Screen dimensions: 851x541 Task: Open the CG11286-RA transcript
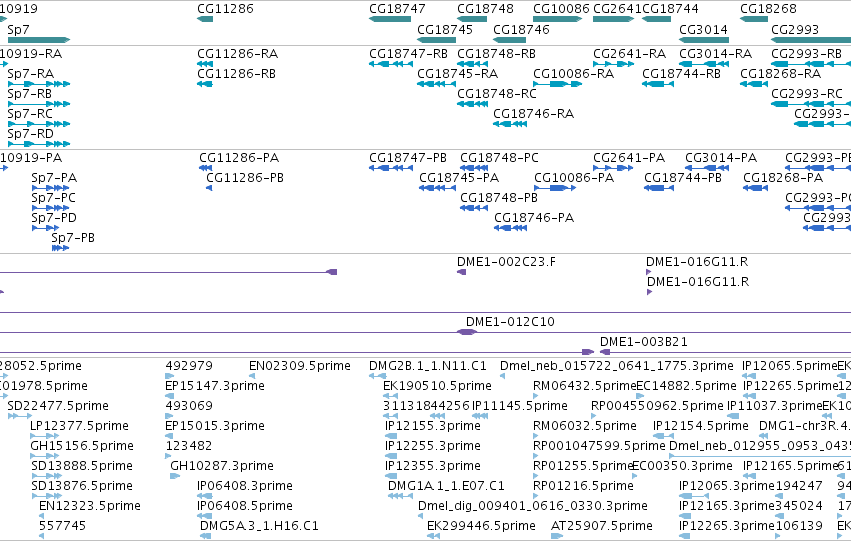[x=238, y=54]
